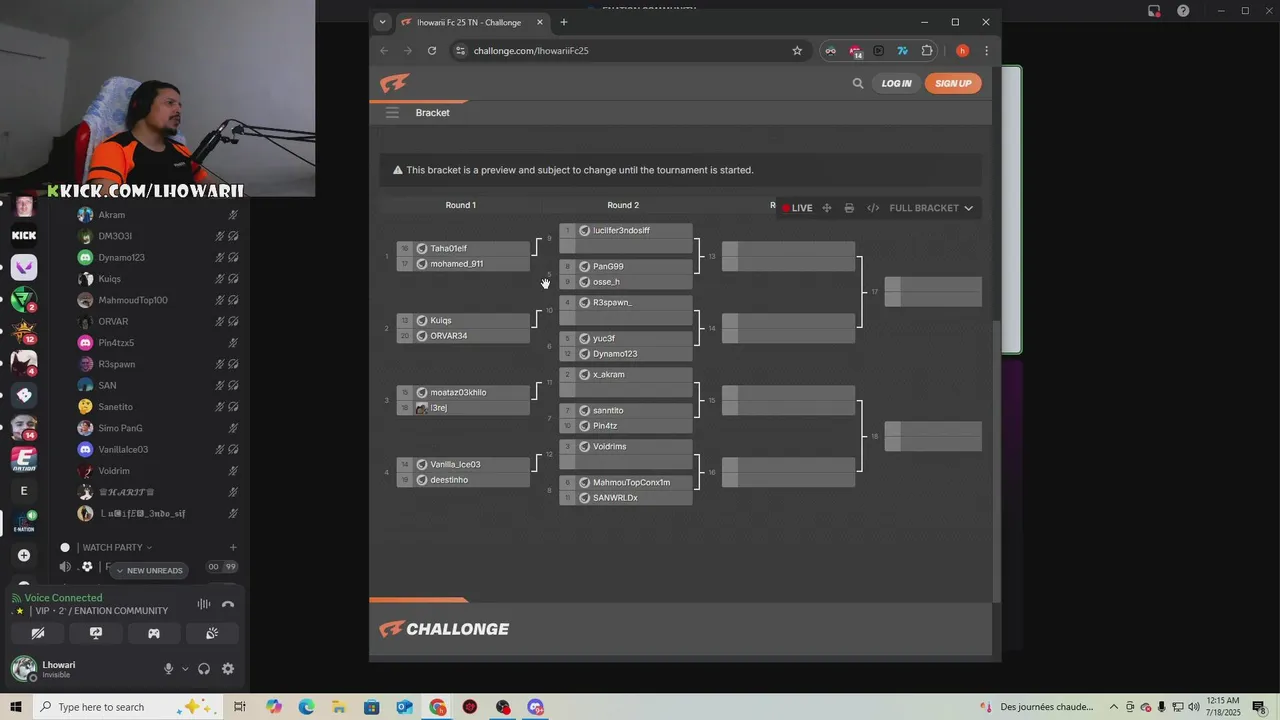Add a server with the plus icon
This screenshot has height=720, width=1280.
[x=24, y=555]
